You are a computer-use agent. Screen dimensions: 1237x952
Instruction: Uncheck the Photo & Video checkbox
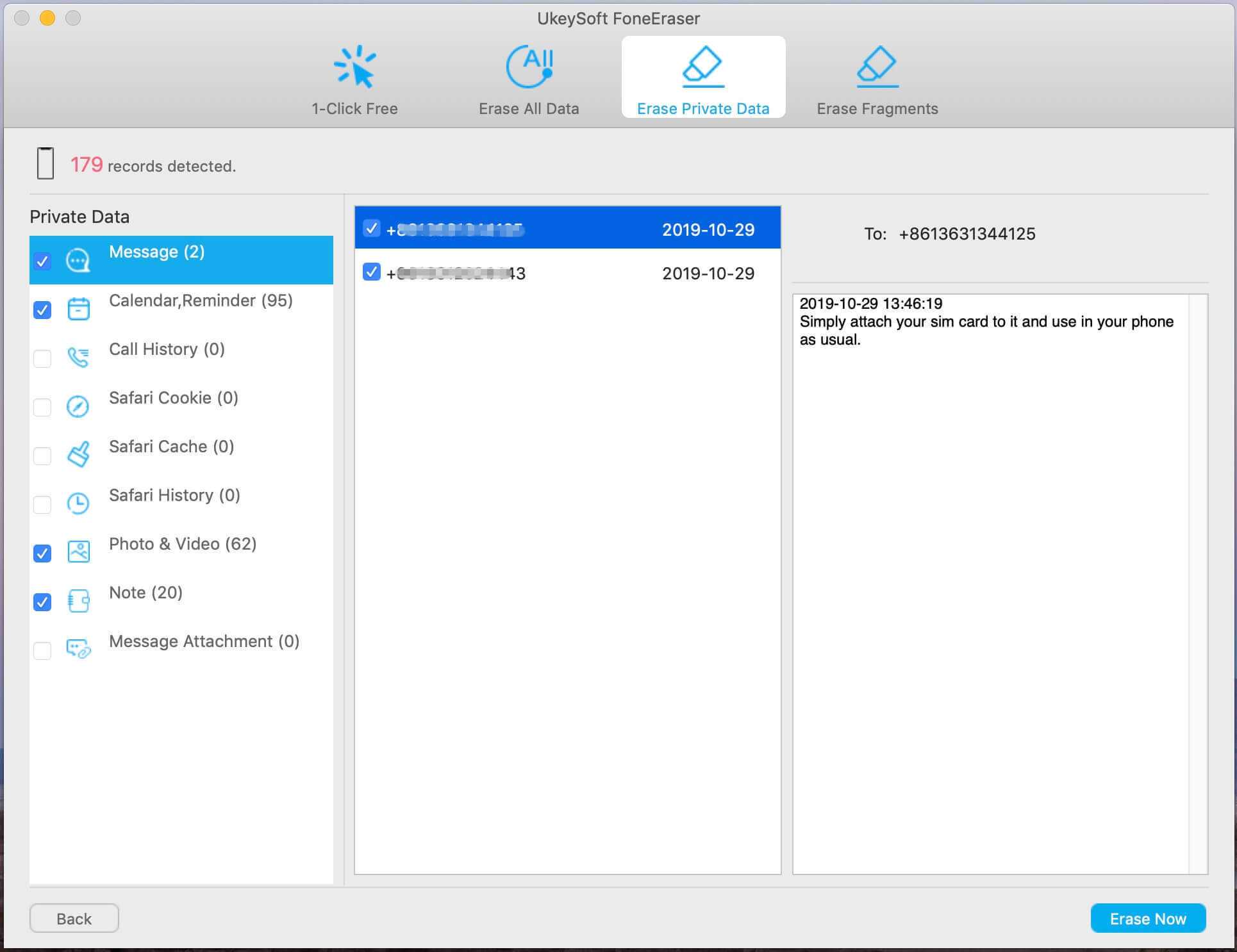click(x=42, y=553)
